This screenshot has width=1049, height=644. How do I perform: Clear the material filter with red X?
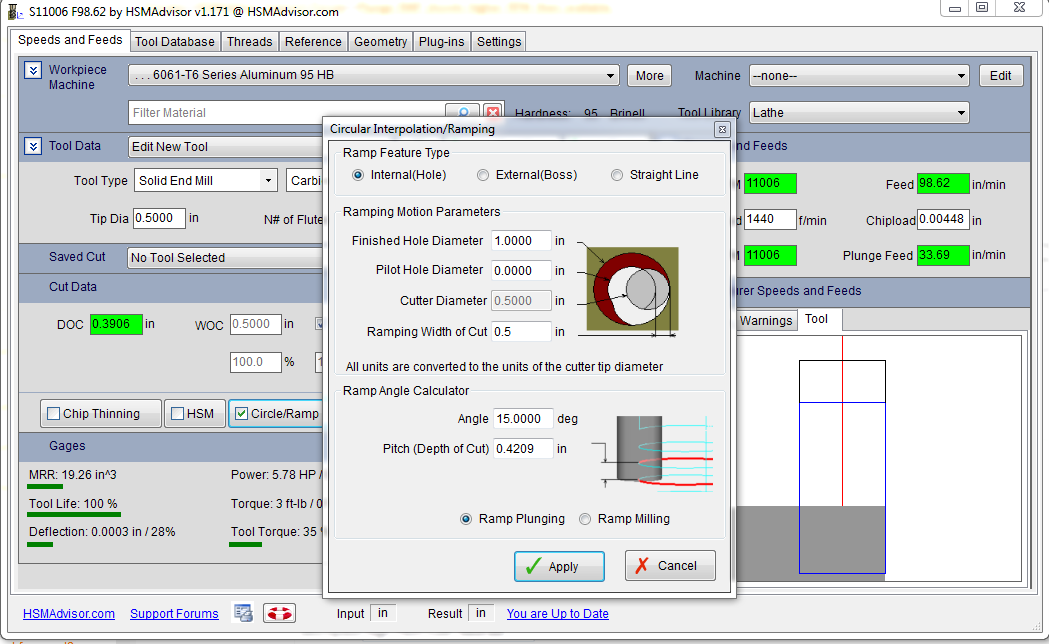[x=493, y=113]
